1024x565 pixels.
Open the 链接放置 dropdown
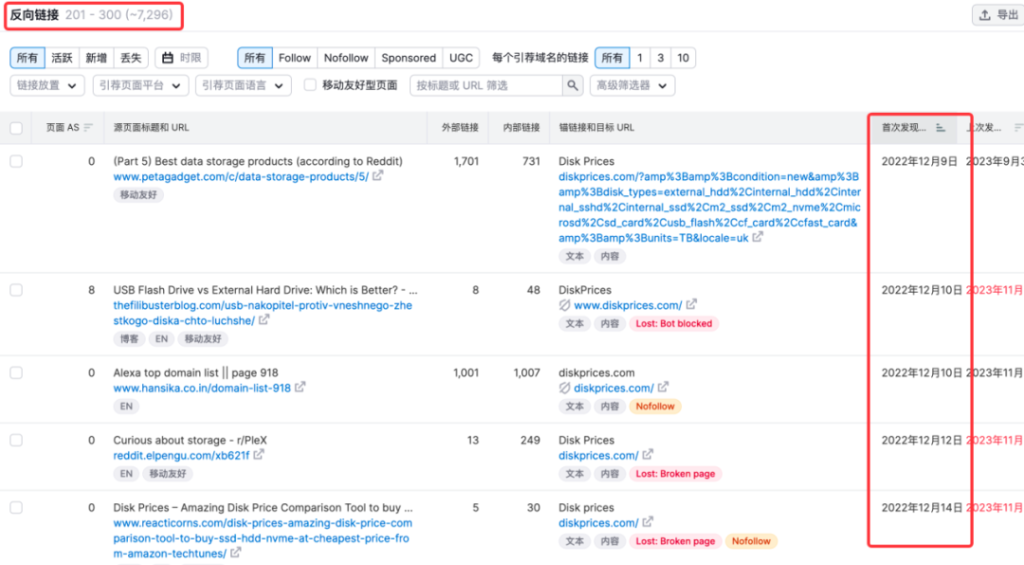click(47, 86)
